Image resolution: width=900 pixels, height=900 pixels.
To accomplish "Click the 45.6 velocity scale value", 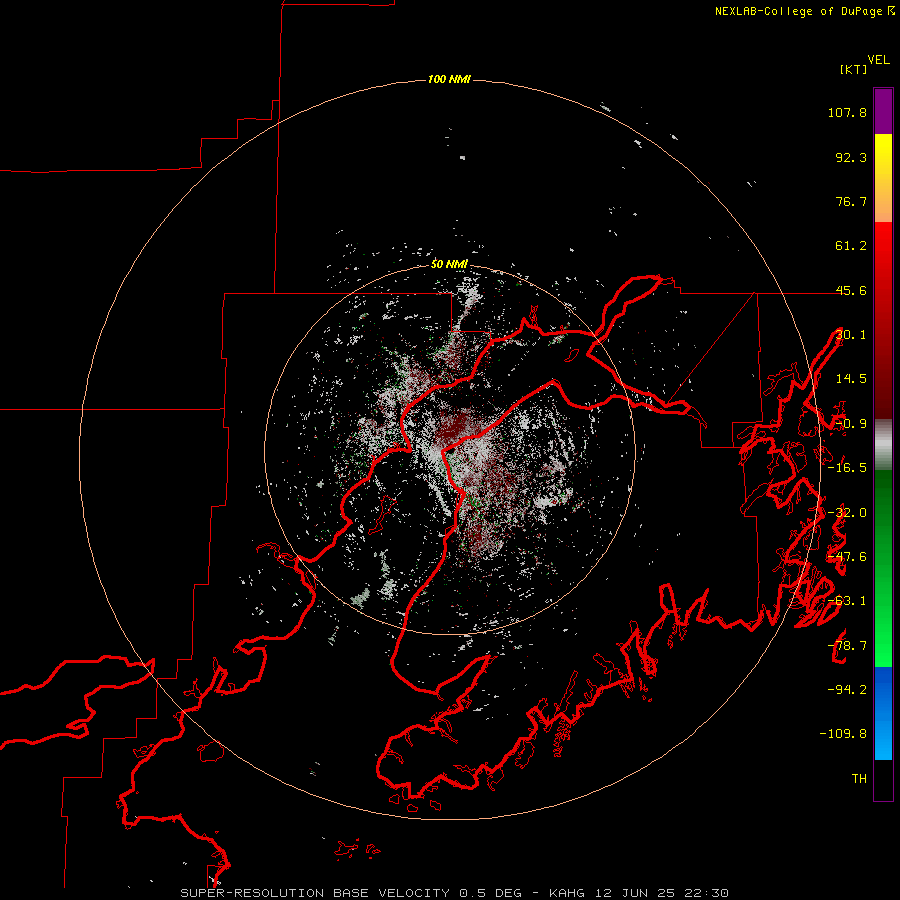I will click(x=851, y=290).
